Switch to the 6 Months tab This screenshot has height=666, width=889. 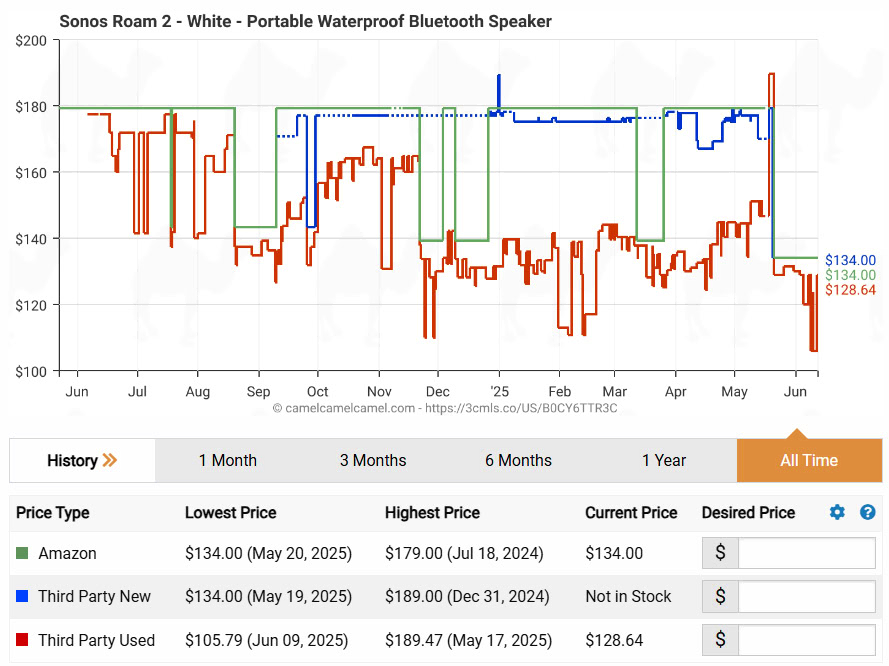pos(518,460)
